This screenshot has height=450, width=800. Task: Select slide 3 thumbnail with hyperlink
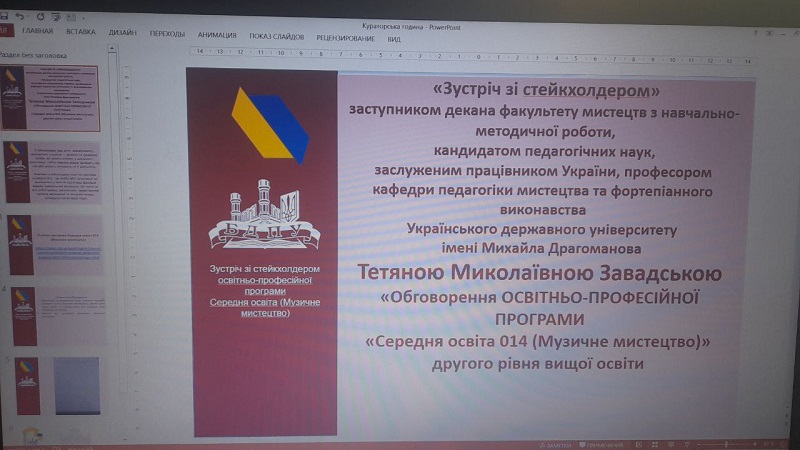[55, 245]
